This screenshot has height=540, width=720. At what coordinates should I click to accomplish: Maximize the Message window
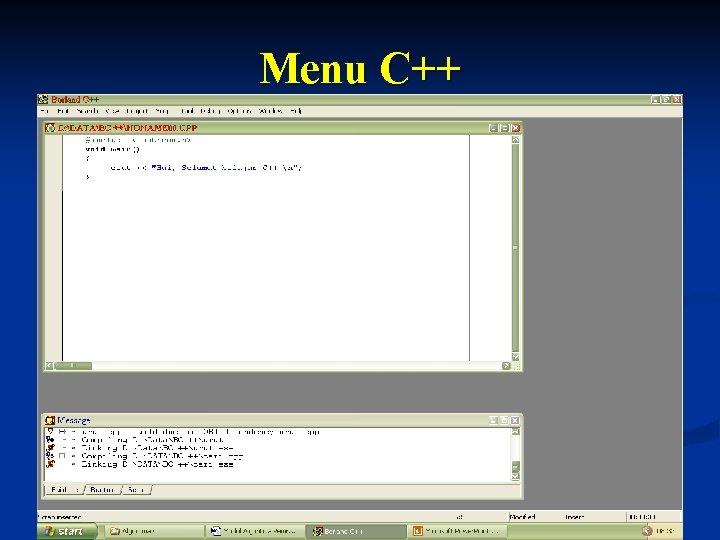[x=504, y=420]
